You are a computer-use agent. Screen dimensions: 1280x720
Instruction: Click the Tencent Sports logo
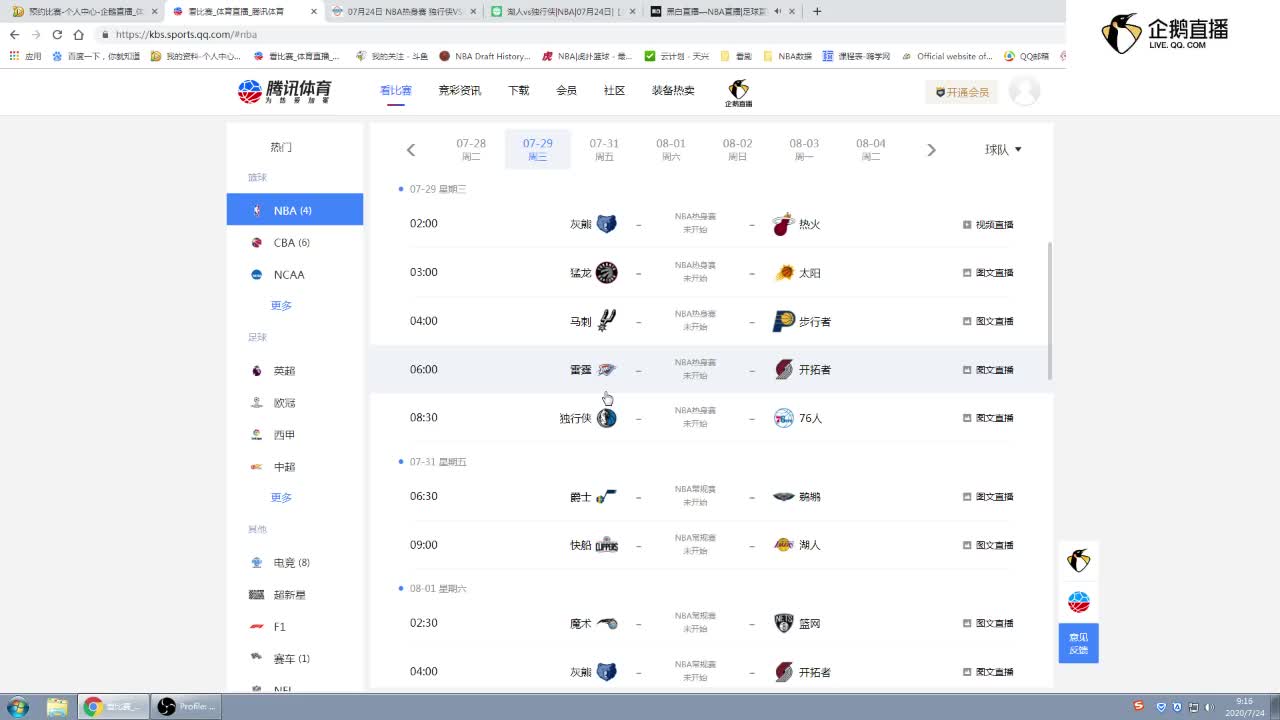[284, 91]
